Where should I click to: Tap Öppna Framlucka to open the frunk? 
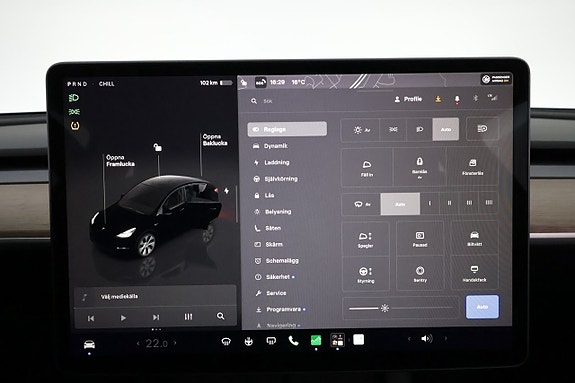[120, 161]
